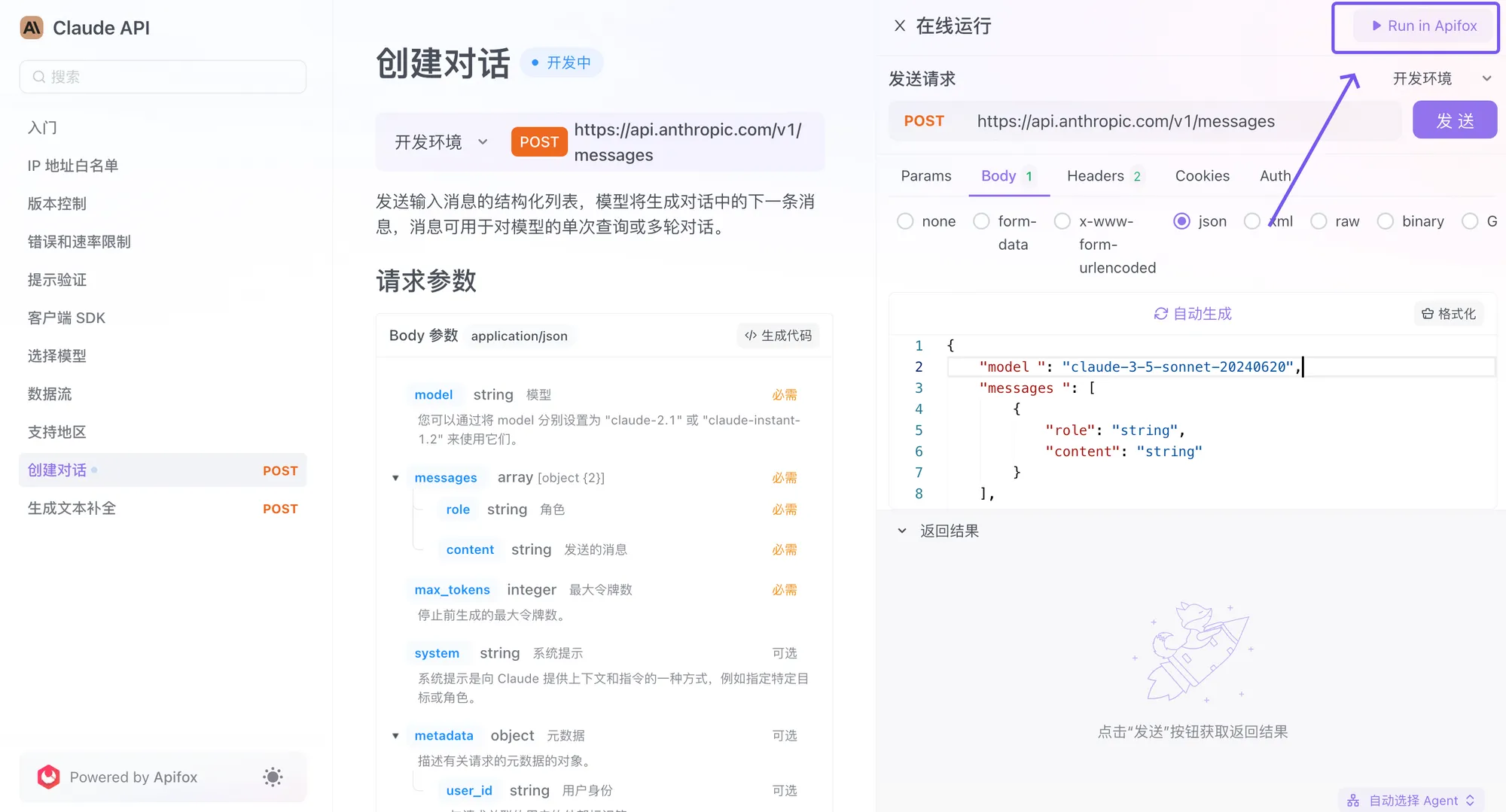Click the Powered by Apifox link
Image resolution: width=1506 pixels, height=812 pixels.
[133, 777]
